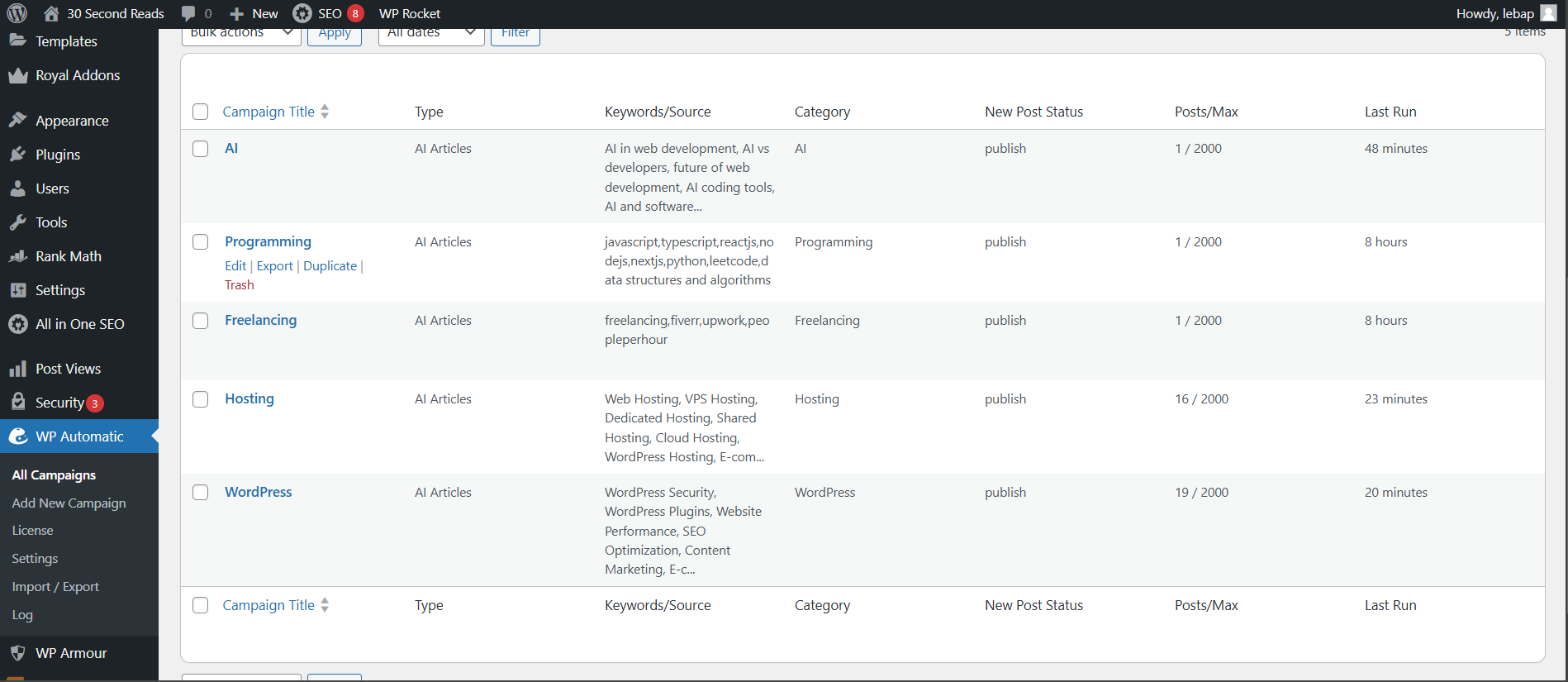
Task: Open the All dates dropdown
Action: (431, 35)
